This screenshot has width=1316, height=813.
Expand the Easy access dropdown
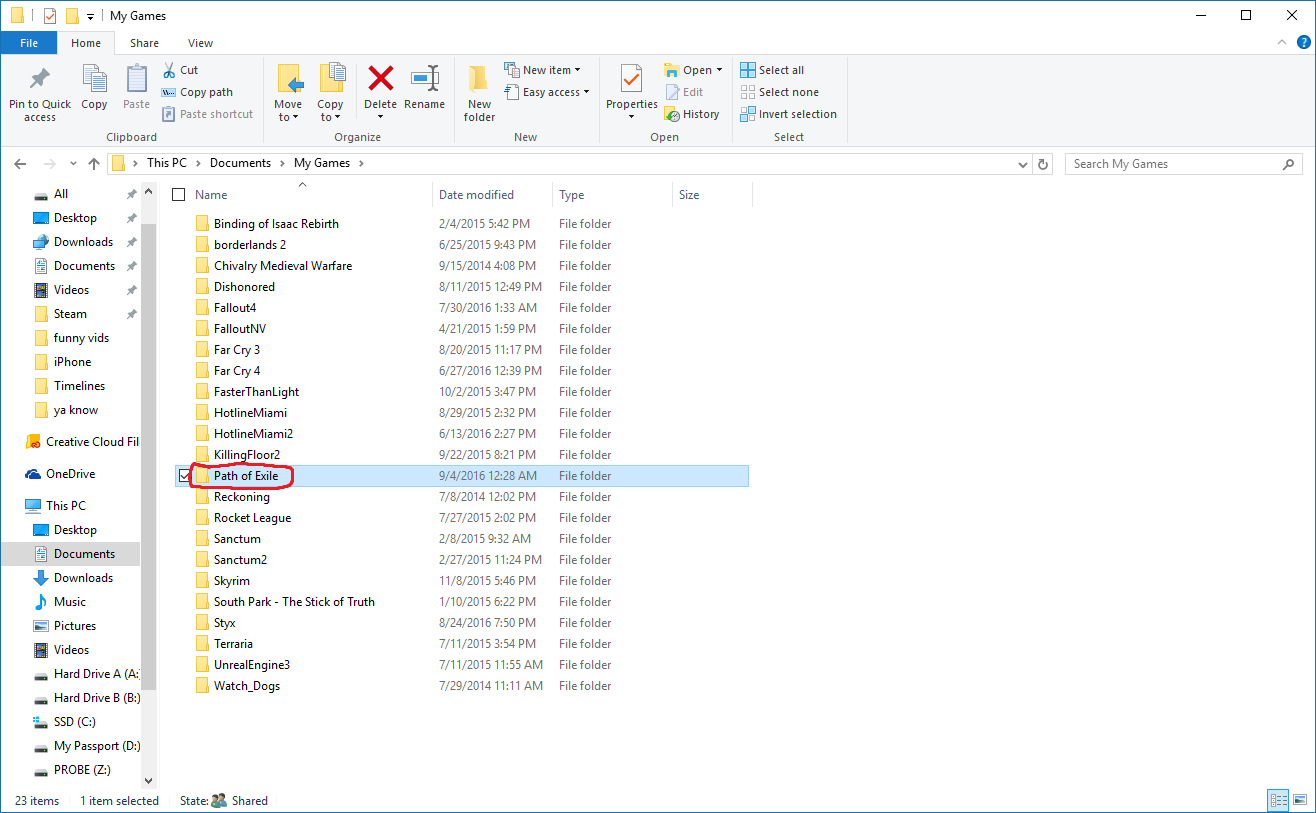point(546,92)
